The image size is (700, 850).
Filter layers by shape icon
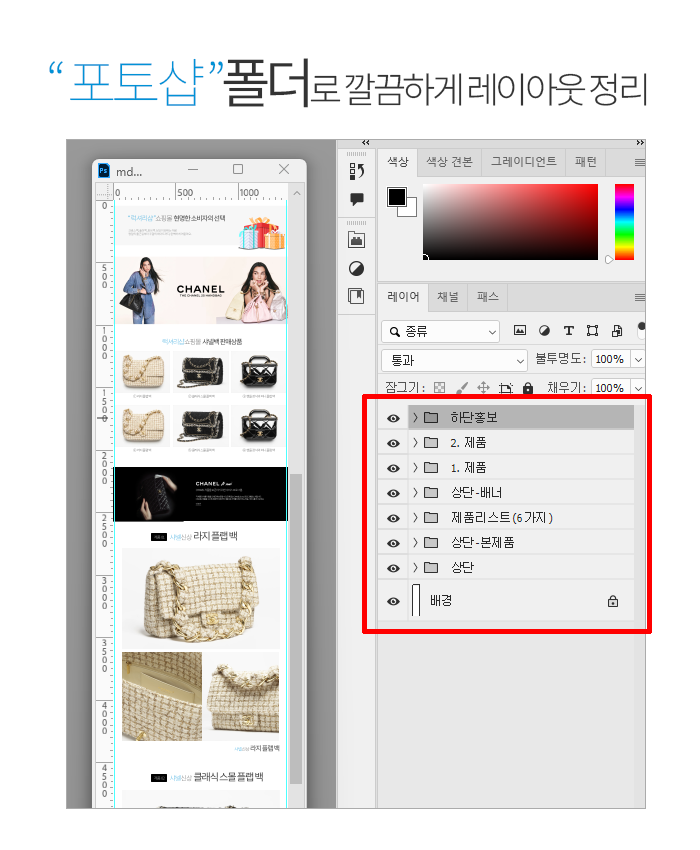tap(592, 331)
